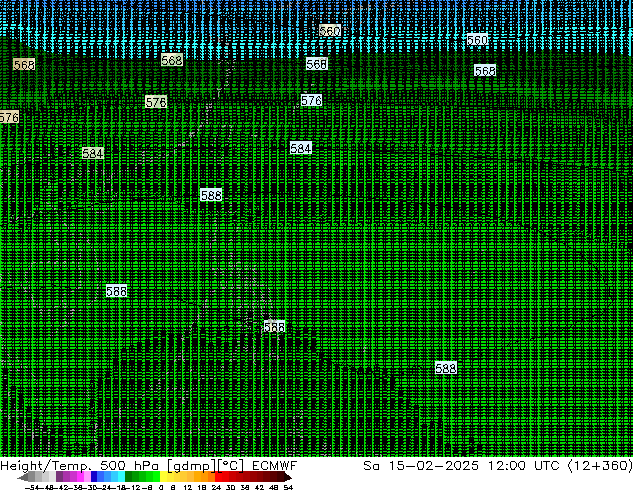
Task: Click the grey left arrow end of legend
Action: point(23,477)
